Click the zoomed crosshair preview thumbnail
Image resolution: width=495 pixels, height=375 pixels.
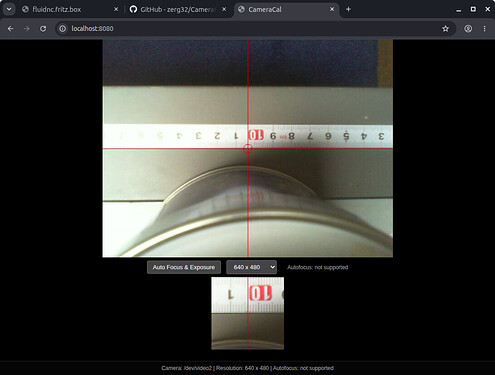[247, 313]
